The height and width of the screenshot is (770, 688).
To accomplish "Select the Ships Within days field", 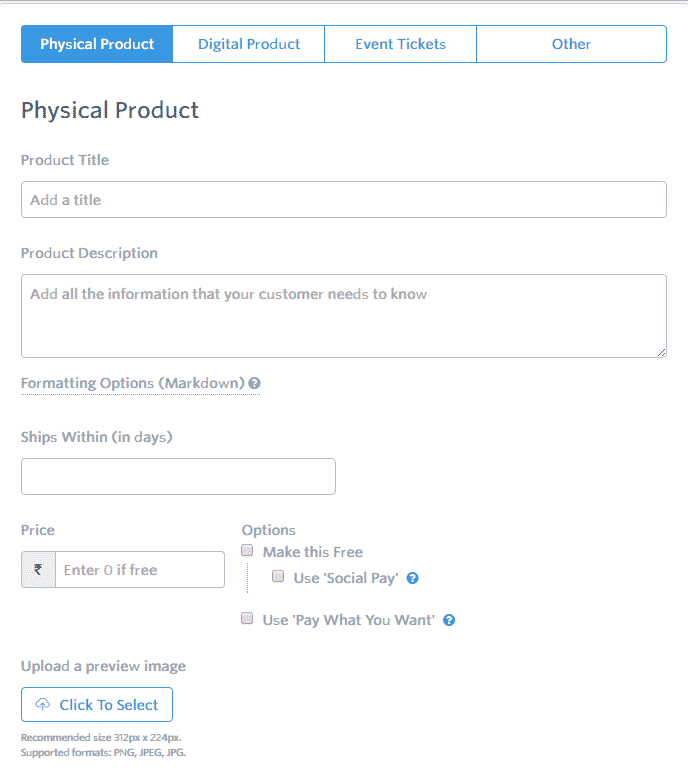I will click(x=178, y=476).
